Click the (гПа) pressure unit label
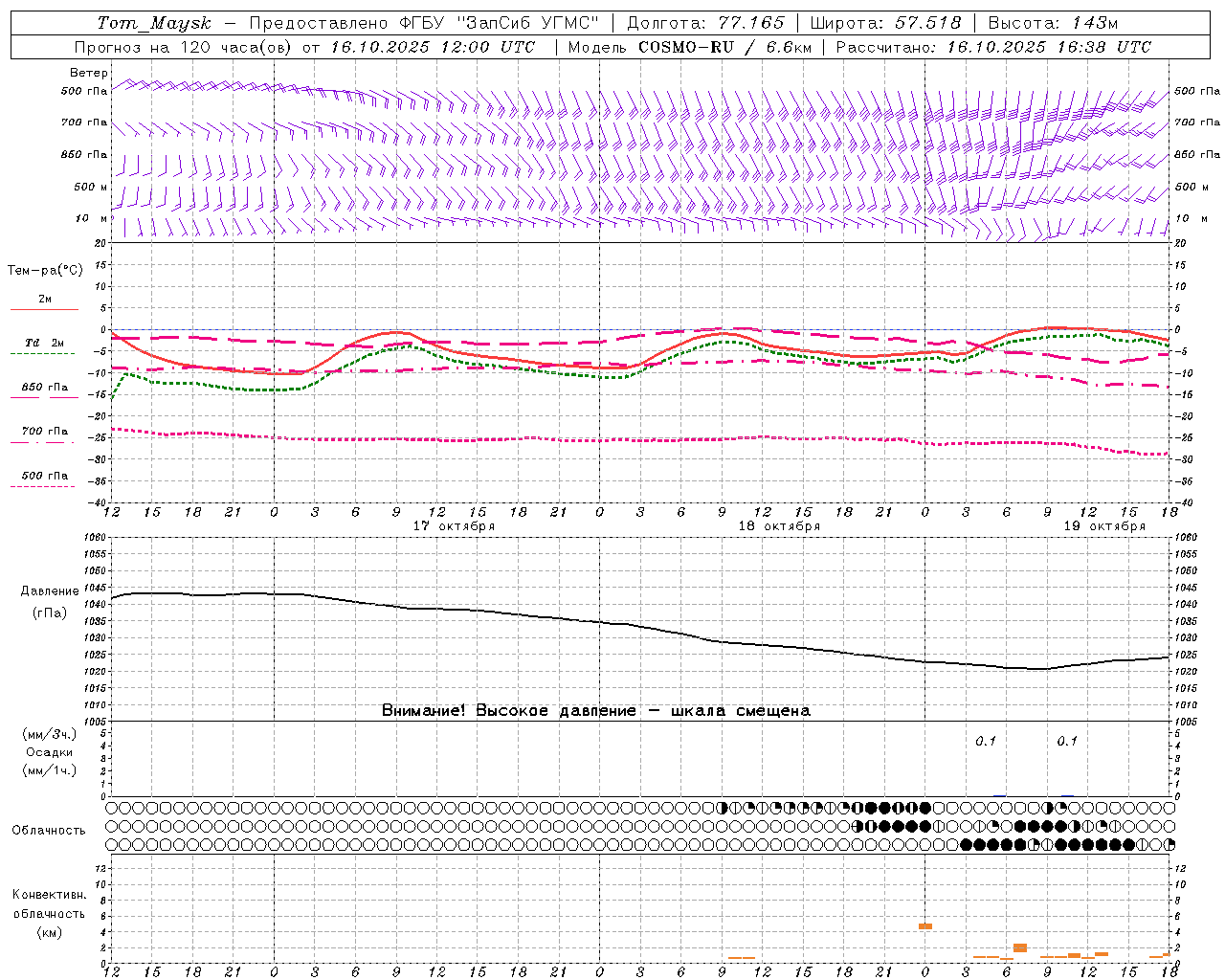This screenshot has width=1225, height=980. pyautogui.click(x=50, y=613)
